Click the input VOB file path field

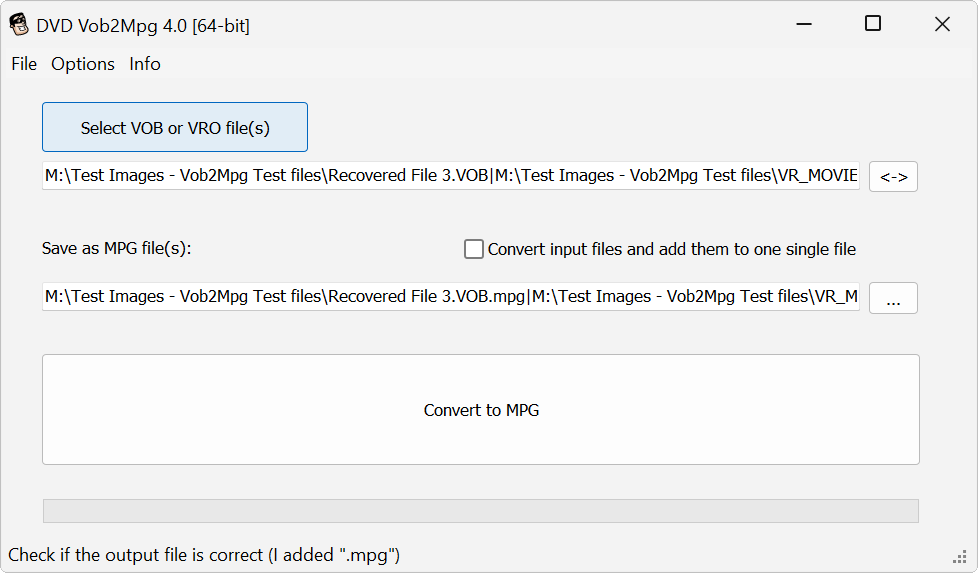450,176
